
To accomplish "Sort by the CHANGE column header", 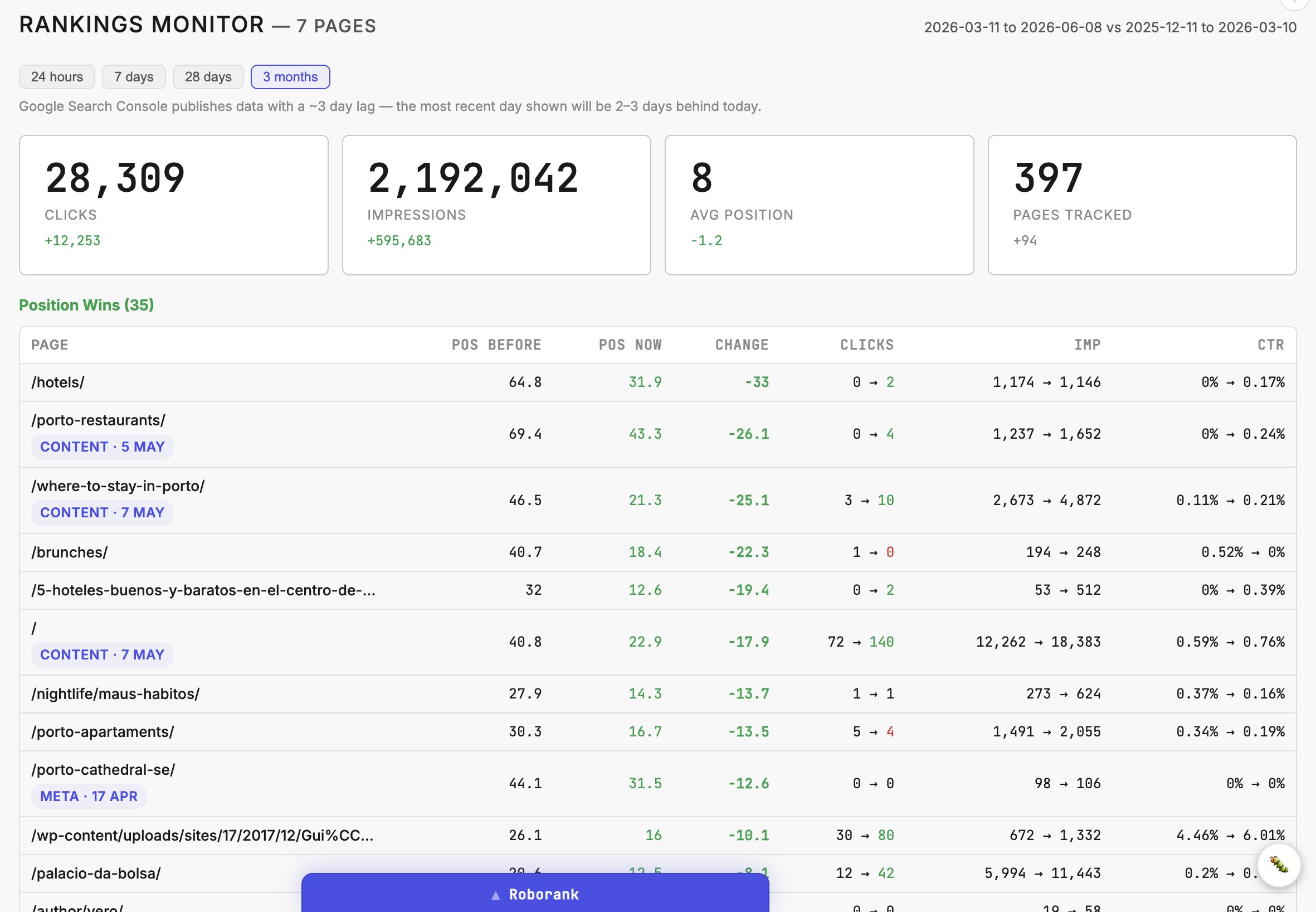I will pos(742,345).
